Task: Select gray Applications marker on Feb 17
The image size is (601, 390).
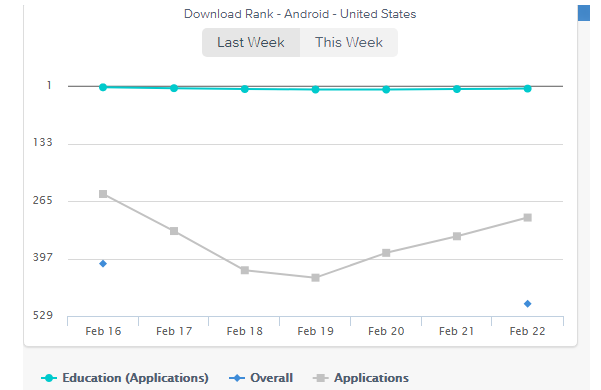Action: [x=174, y=231]
